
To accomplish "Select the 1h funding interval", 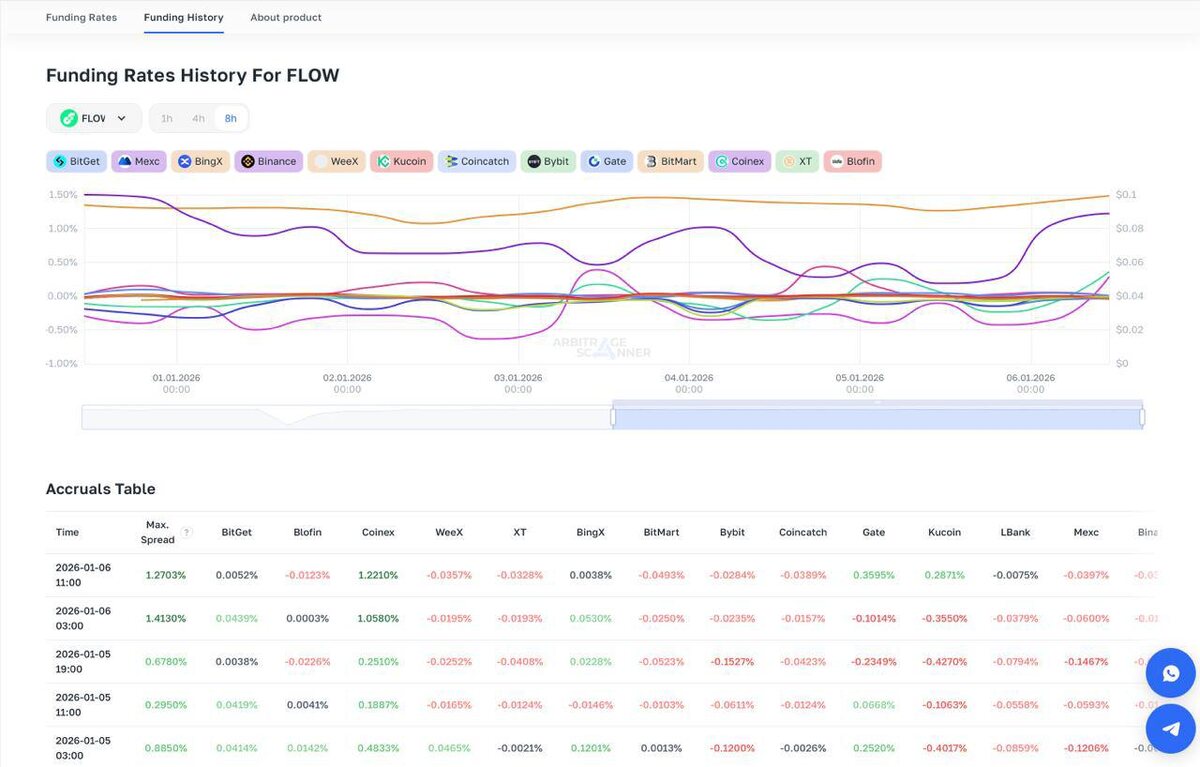I will [167, 118].
